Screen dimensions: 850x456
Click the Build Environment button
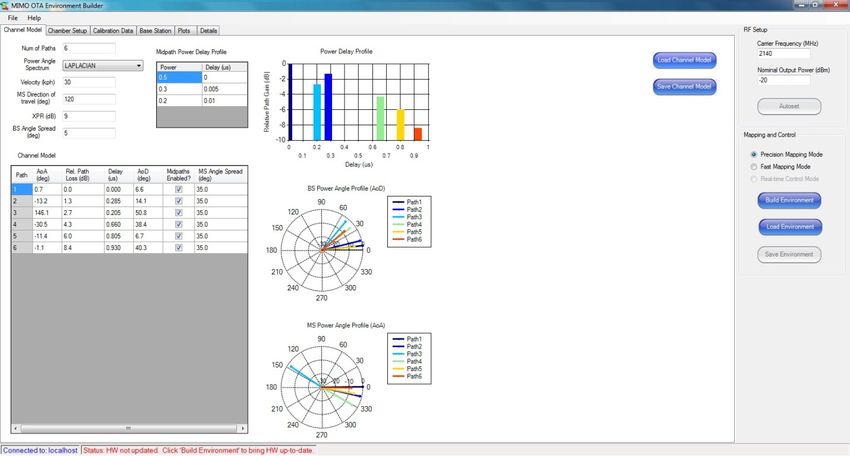(x=789, y=200)
